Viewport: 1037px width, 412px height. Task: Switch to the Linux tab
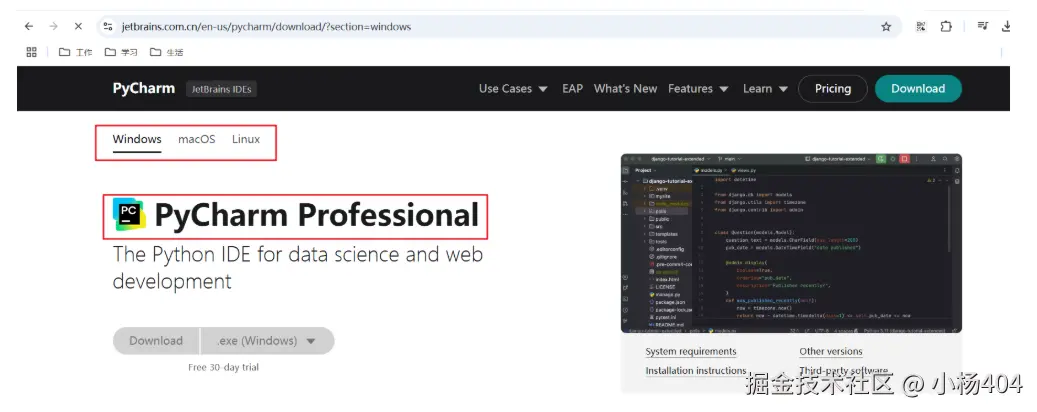point(246,140)
